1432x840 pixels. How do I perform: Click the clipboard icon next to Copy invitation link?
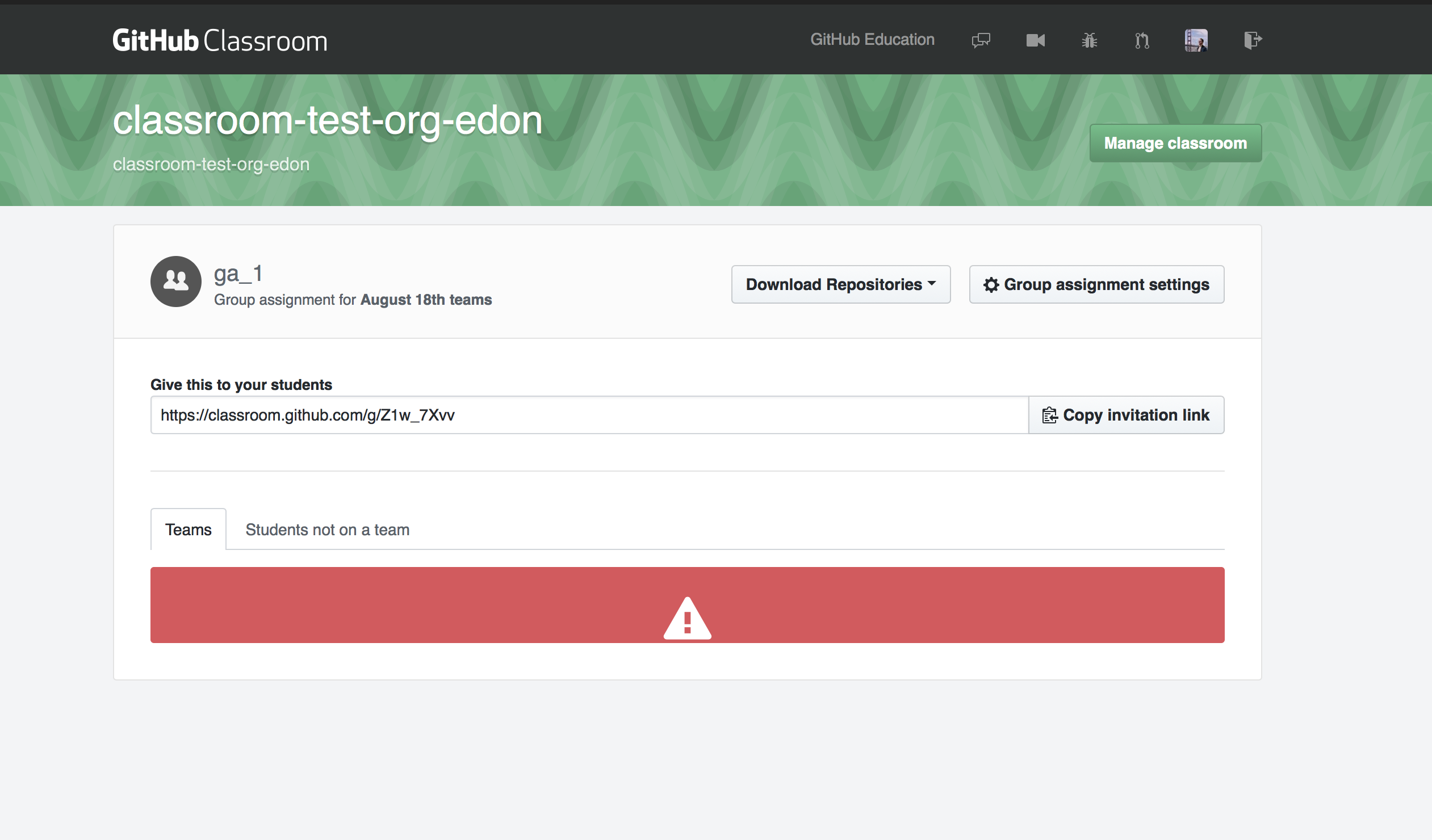[x=1050, y=414]
